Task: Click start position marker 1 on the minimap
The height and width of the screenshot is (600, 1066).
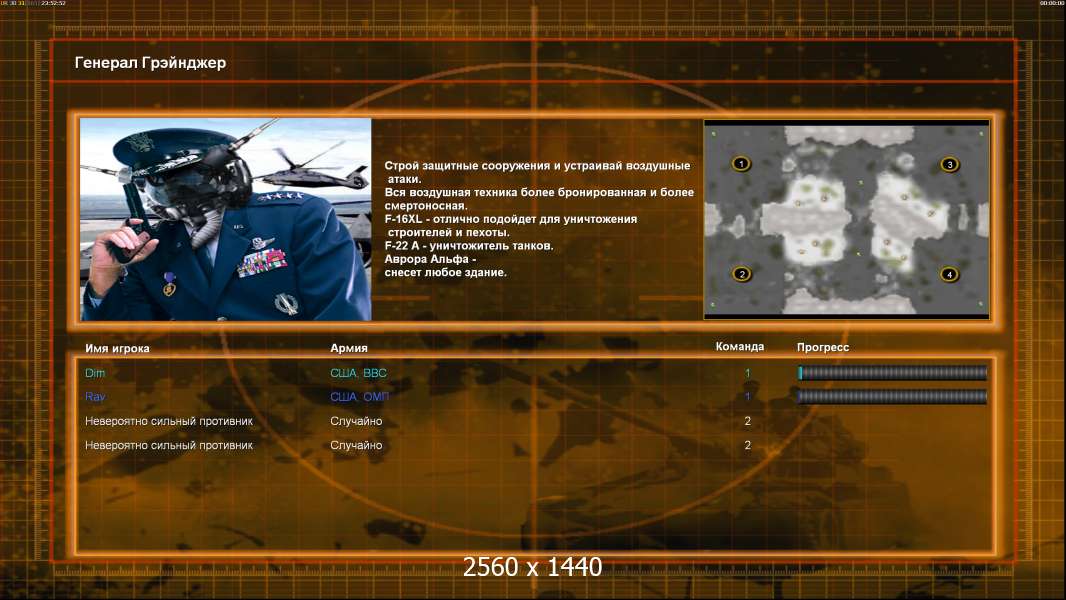Action: (741, 164)
